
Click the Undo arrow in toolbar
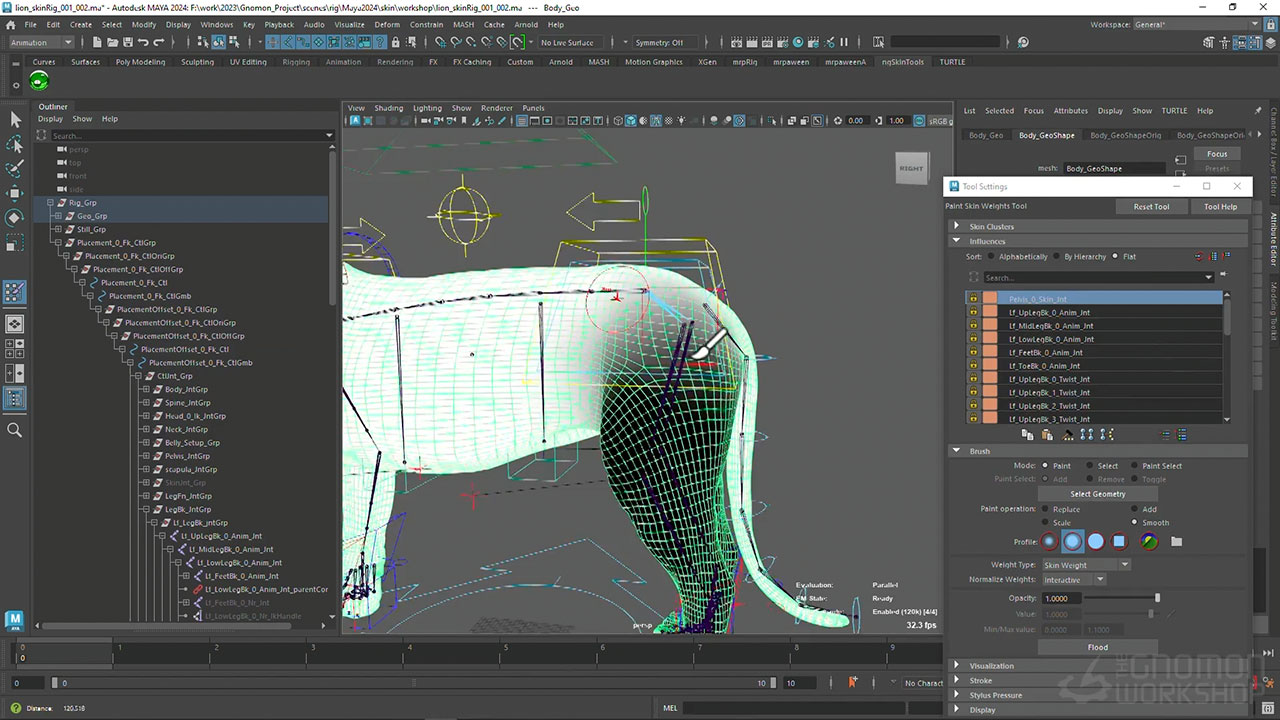point(143,42)
